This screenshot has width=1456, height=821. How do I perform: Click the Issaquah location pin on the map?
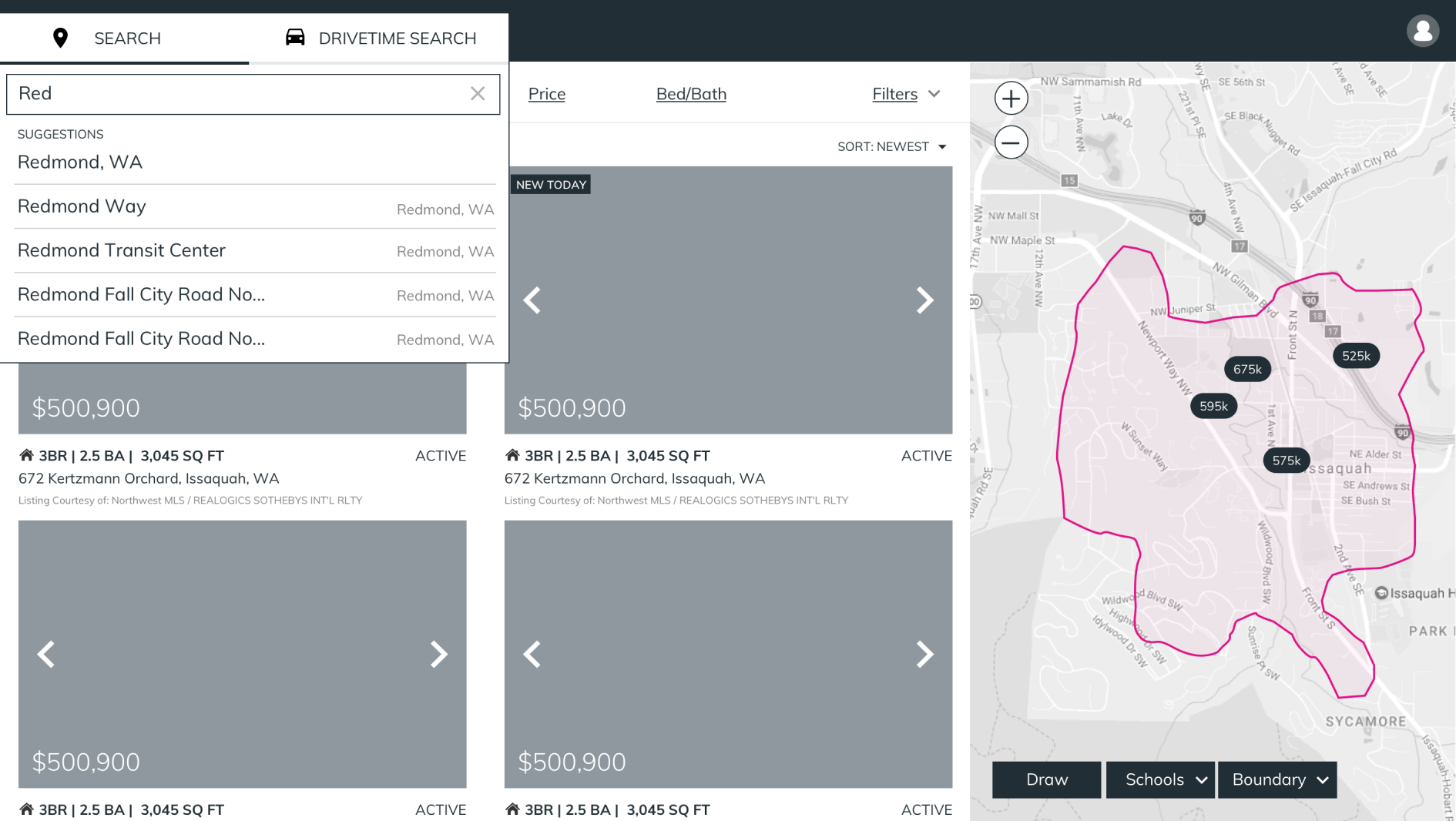click(1381, 593)
